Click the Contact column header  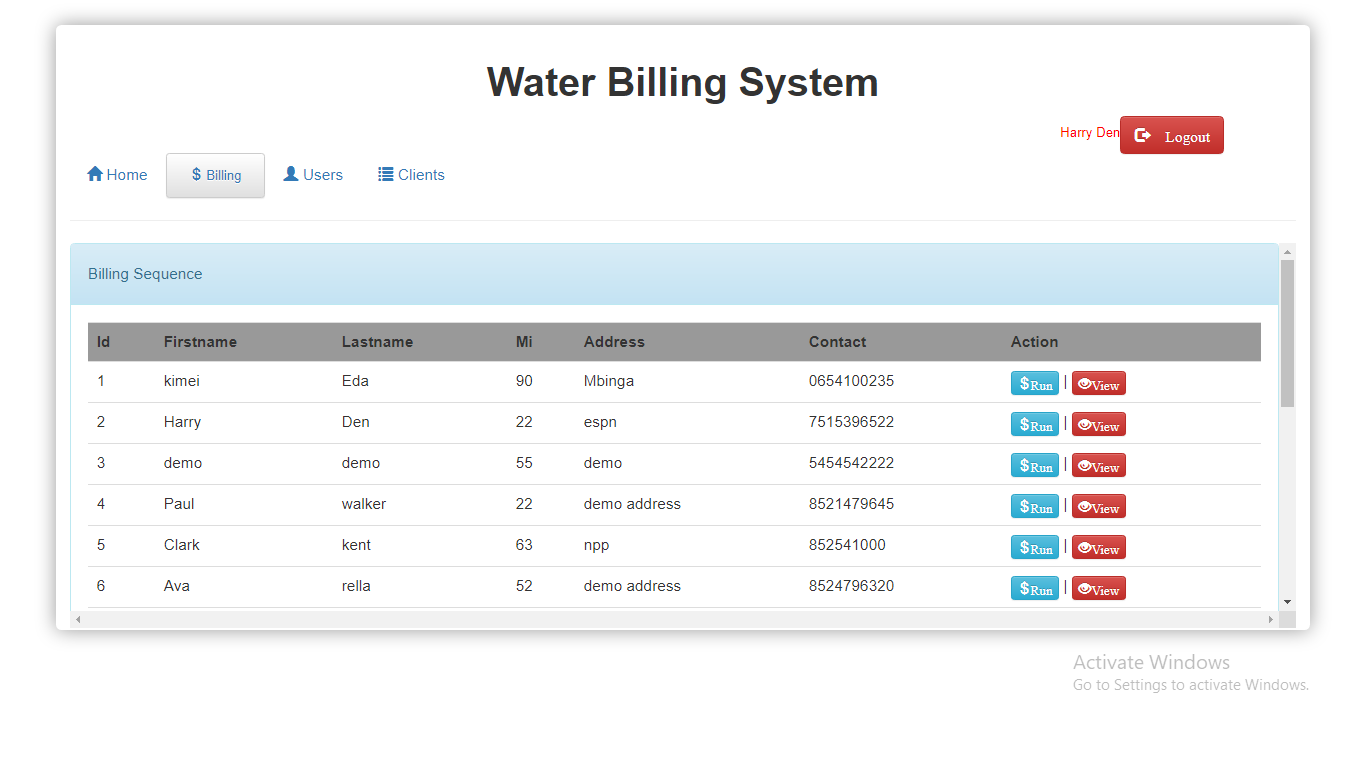837,341
